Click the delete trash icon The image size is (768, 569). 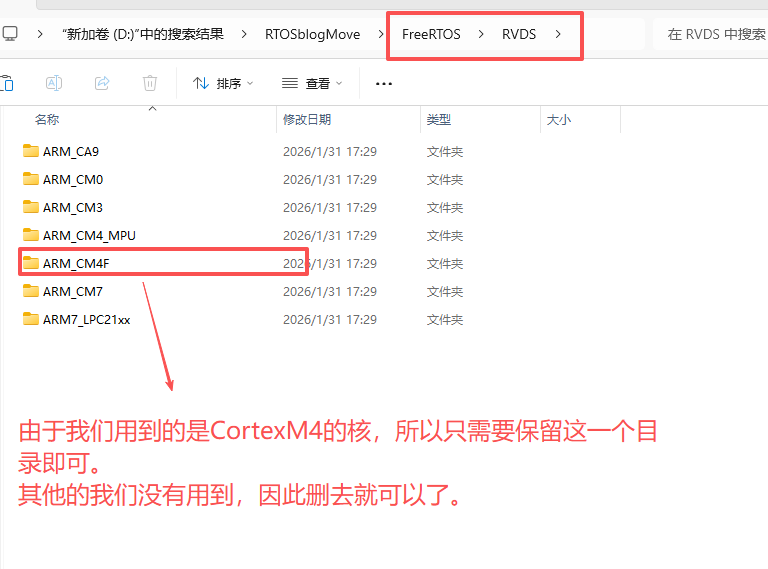[150, 83]
